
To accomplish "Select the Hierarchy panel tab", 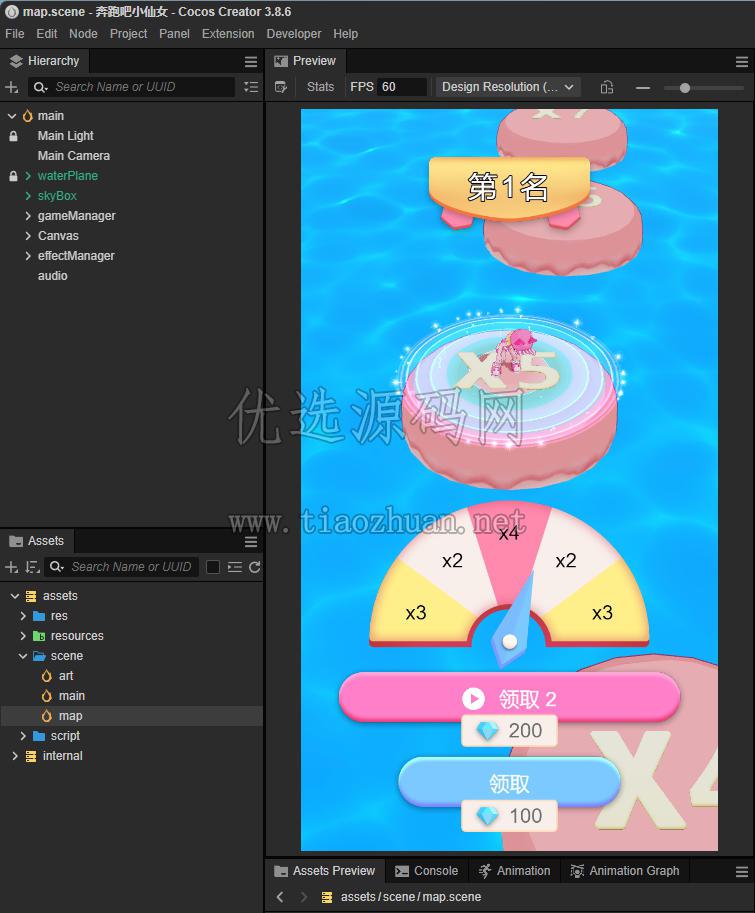I will pyautogui.click(x=44, y=61).
